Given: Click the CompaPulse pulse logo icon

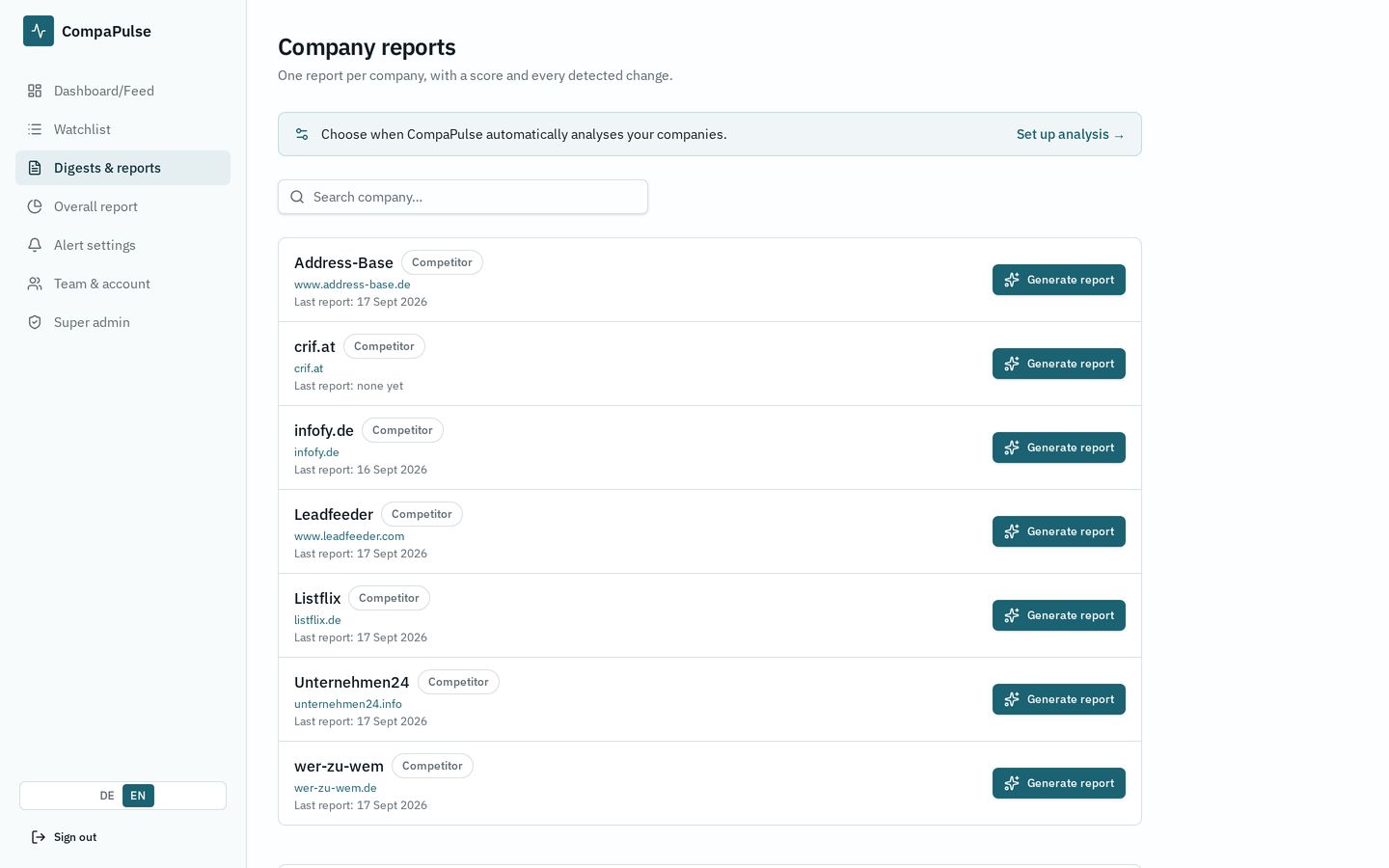Looking at the screenshot, I should 39,31.
